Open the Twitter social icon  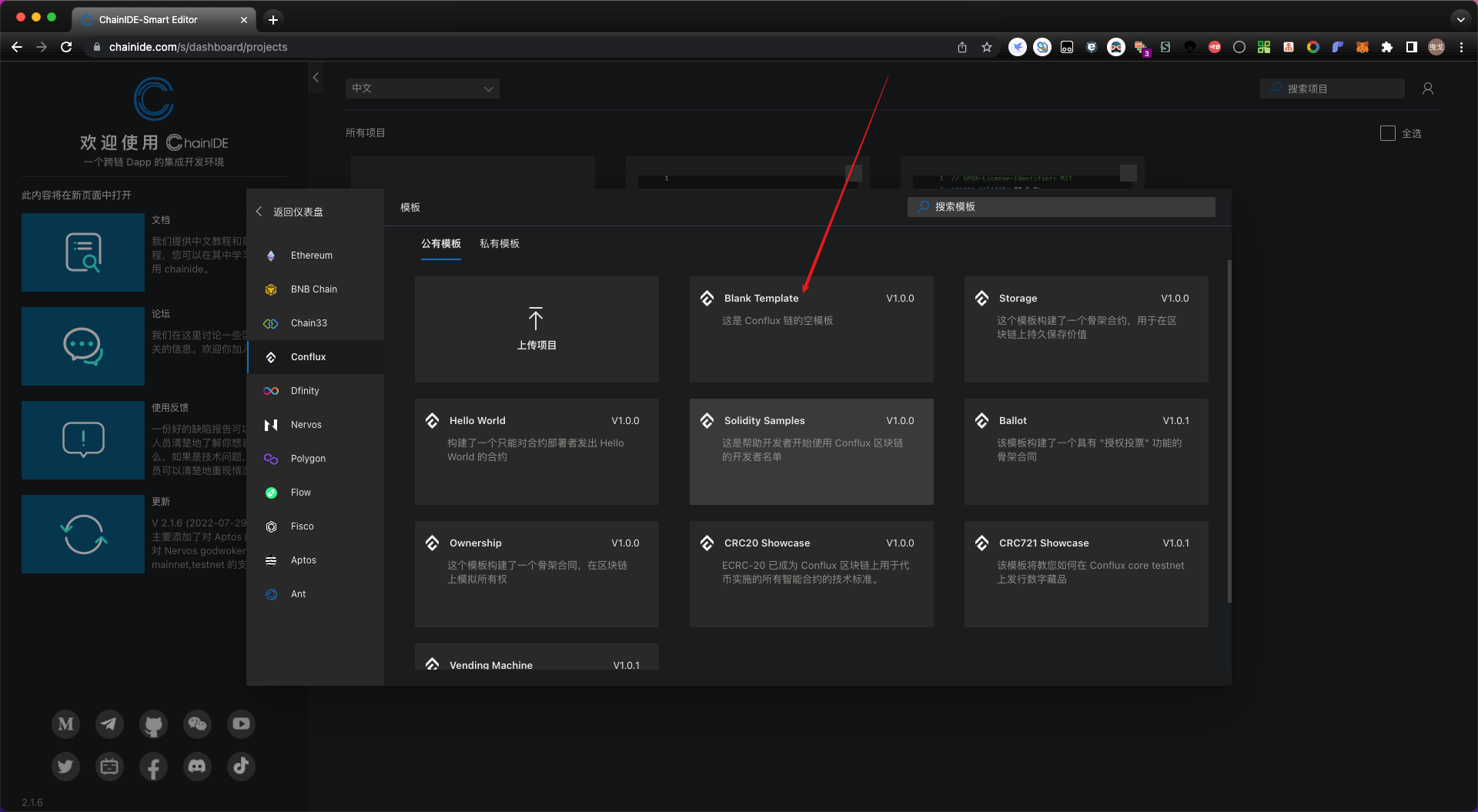coord(65,766)
